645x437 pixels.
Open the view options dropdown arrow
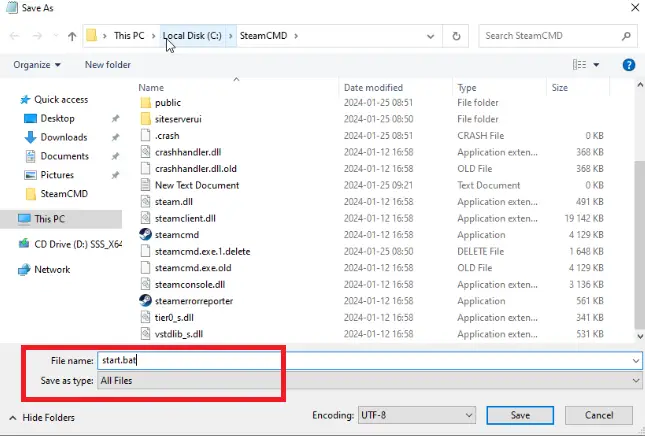[x=596, y=65]
